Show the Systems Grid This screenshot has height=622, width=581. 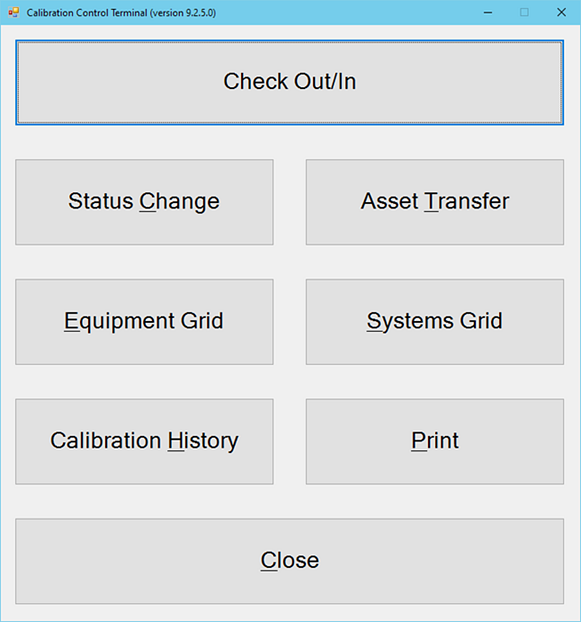pos(435,322)
